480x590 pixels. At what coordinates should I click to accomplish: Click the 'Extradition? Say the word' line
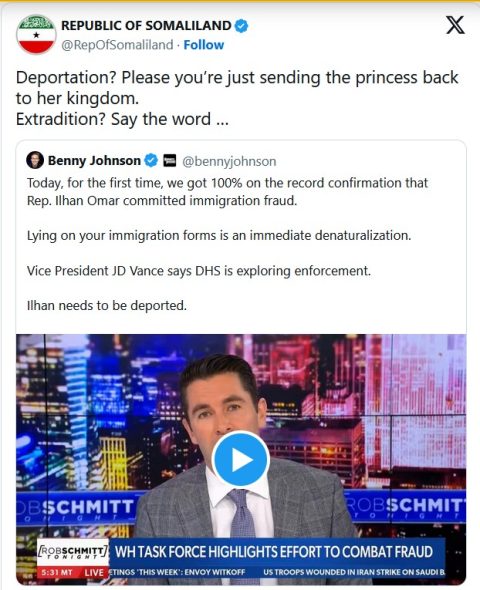122,119
